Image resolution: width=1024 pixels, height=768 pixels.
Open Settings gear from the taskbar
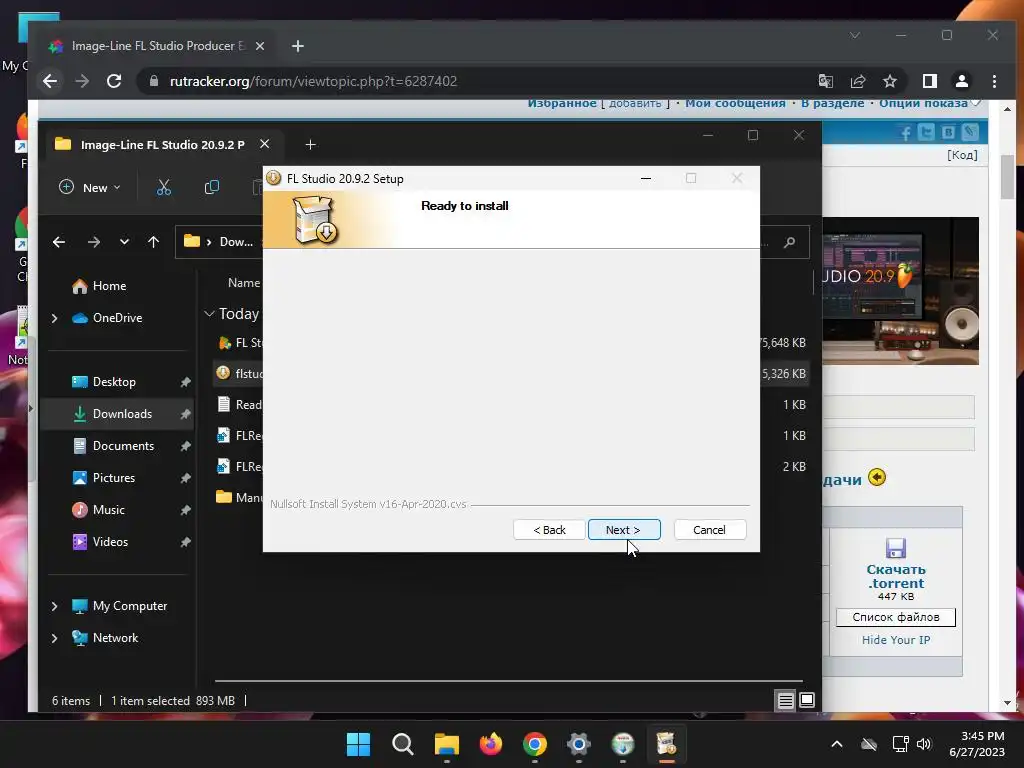(x=579, y=744)
